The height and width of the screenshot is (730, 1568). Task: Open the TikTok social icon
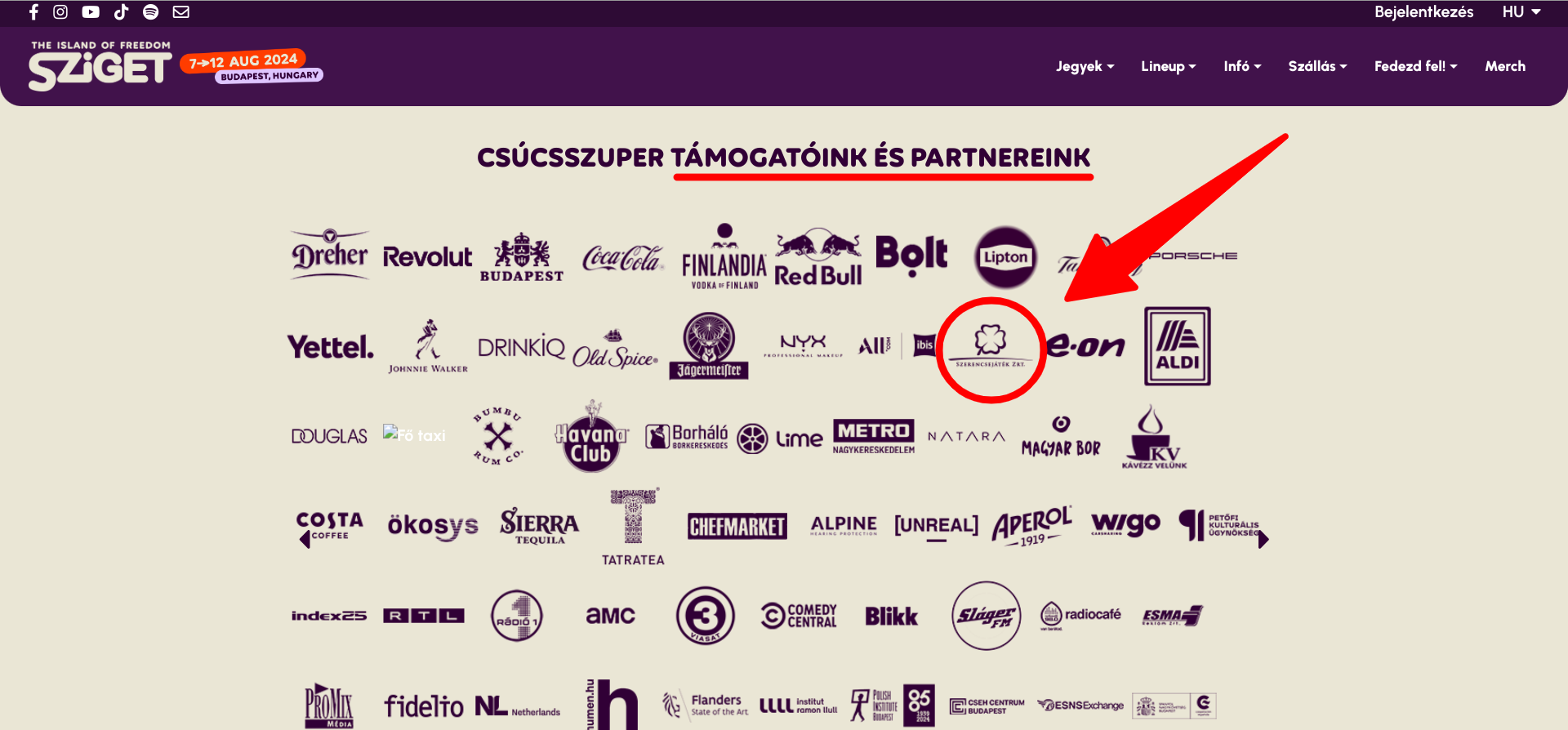click(121, 12)
